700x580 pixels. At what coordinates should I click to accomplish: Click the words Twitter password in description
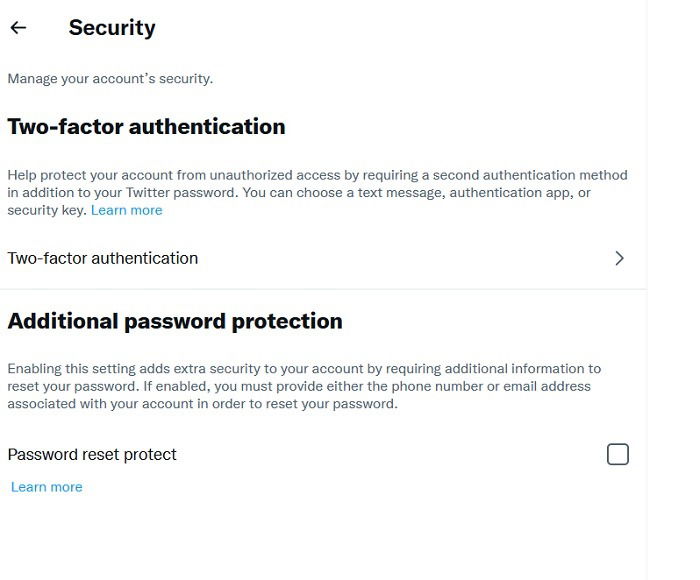(180, 193)
